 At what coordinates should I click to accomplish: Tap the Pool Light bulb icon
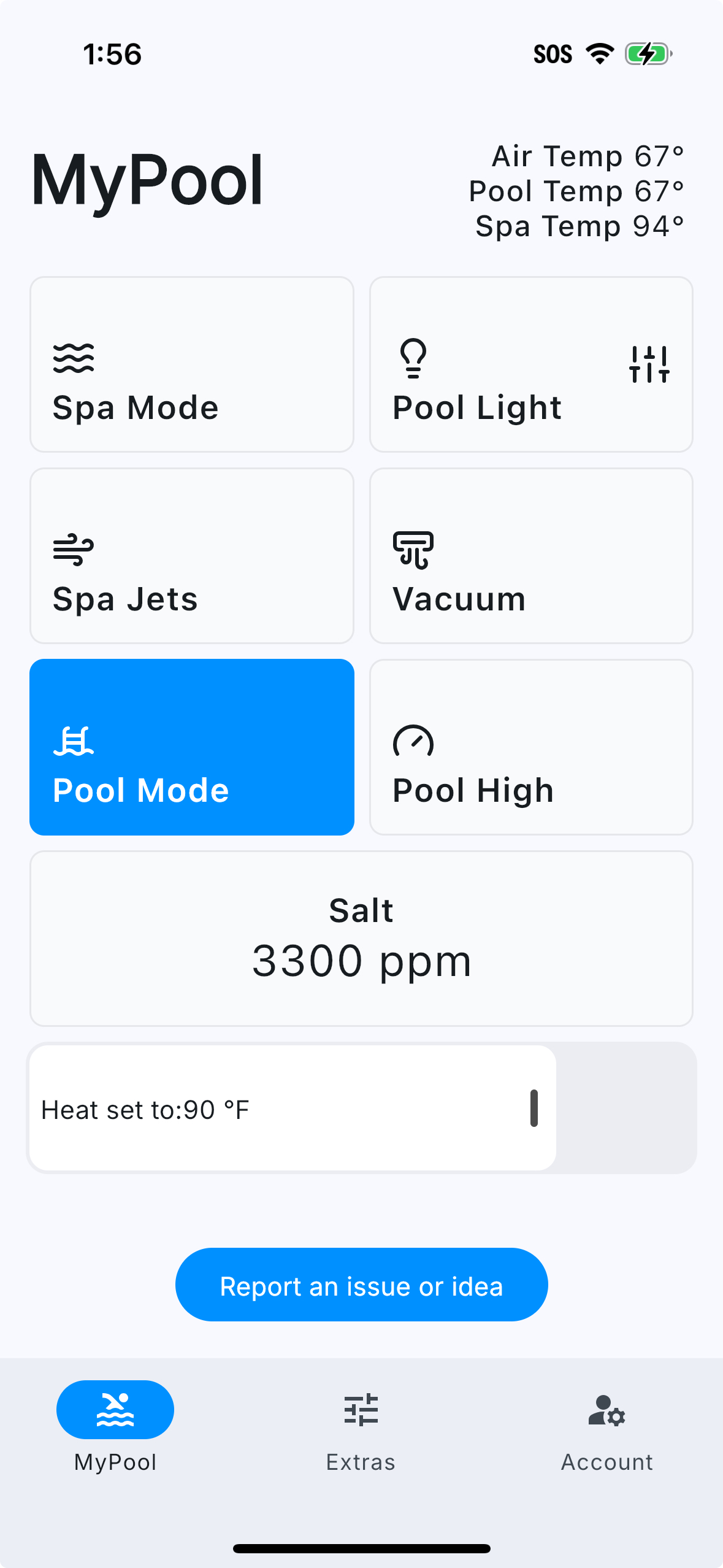click(413, 358)
